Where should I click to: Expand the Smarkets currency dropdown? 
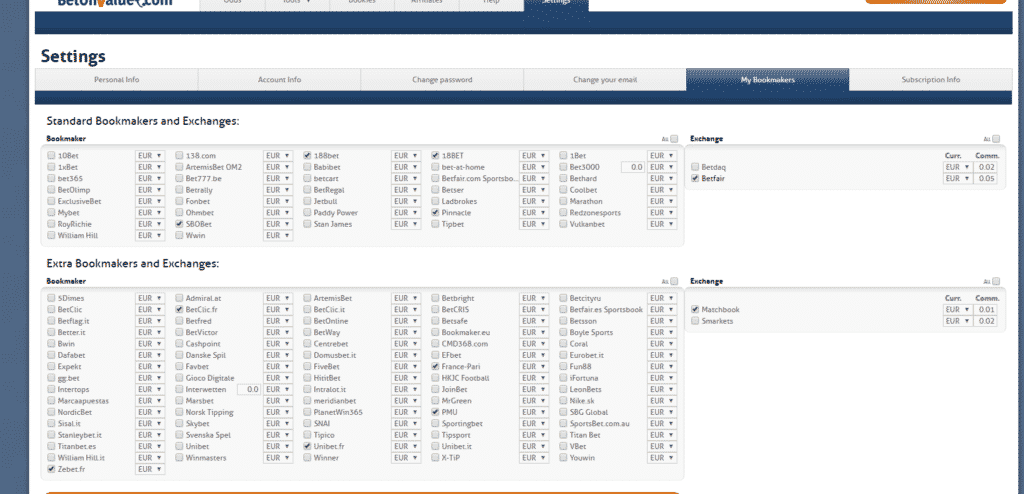pos(957,321)
